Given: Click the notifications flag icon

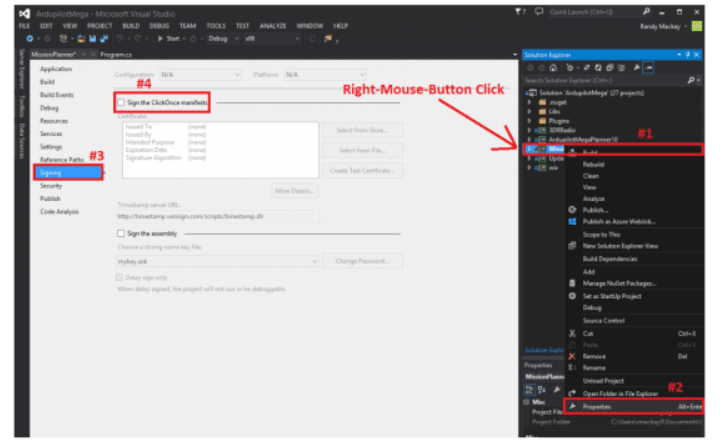Looking at the screenshot, I should (519, 12).
